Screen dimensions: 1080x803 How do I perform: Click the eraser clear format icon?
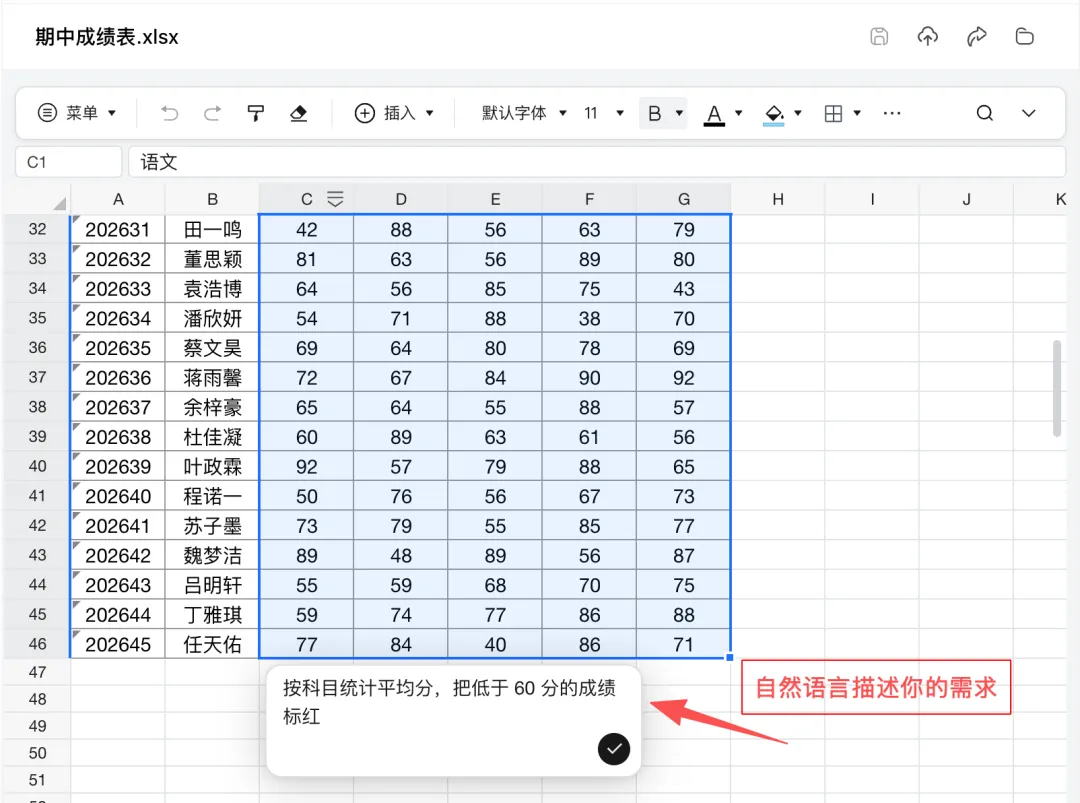coord(298,113)
